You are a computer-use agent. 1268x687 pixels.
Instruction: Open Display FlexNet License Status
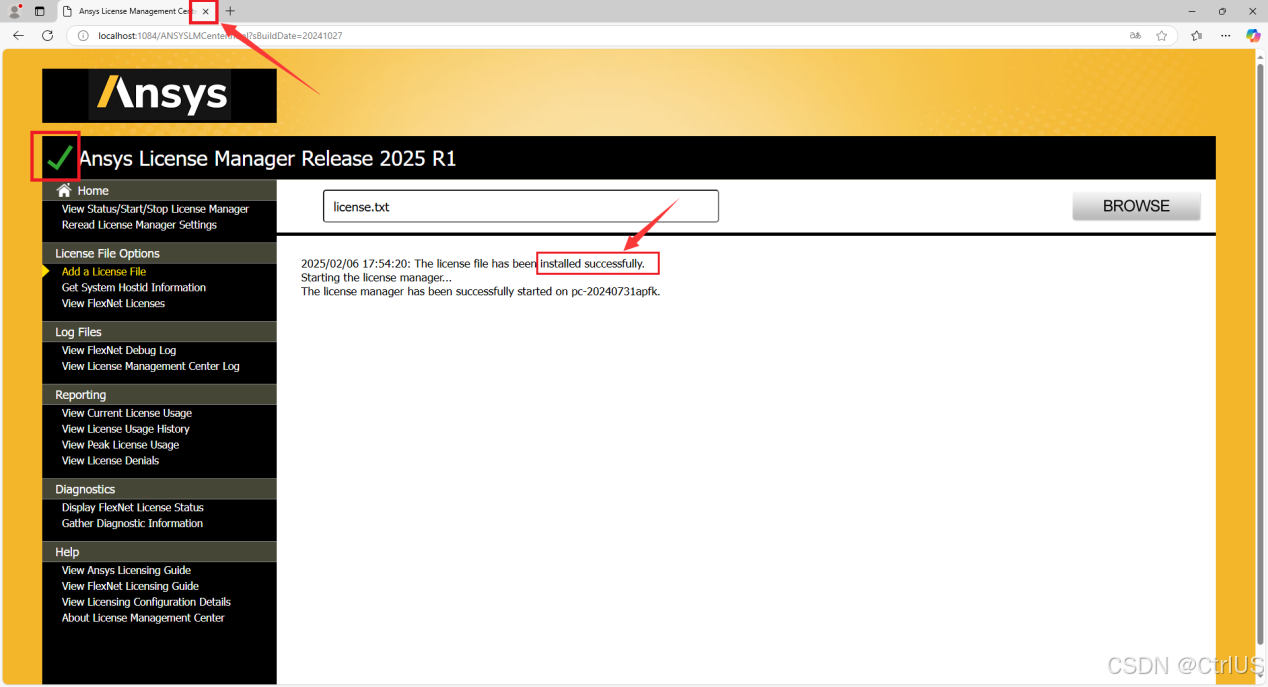133,508
